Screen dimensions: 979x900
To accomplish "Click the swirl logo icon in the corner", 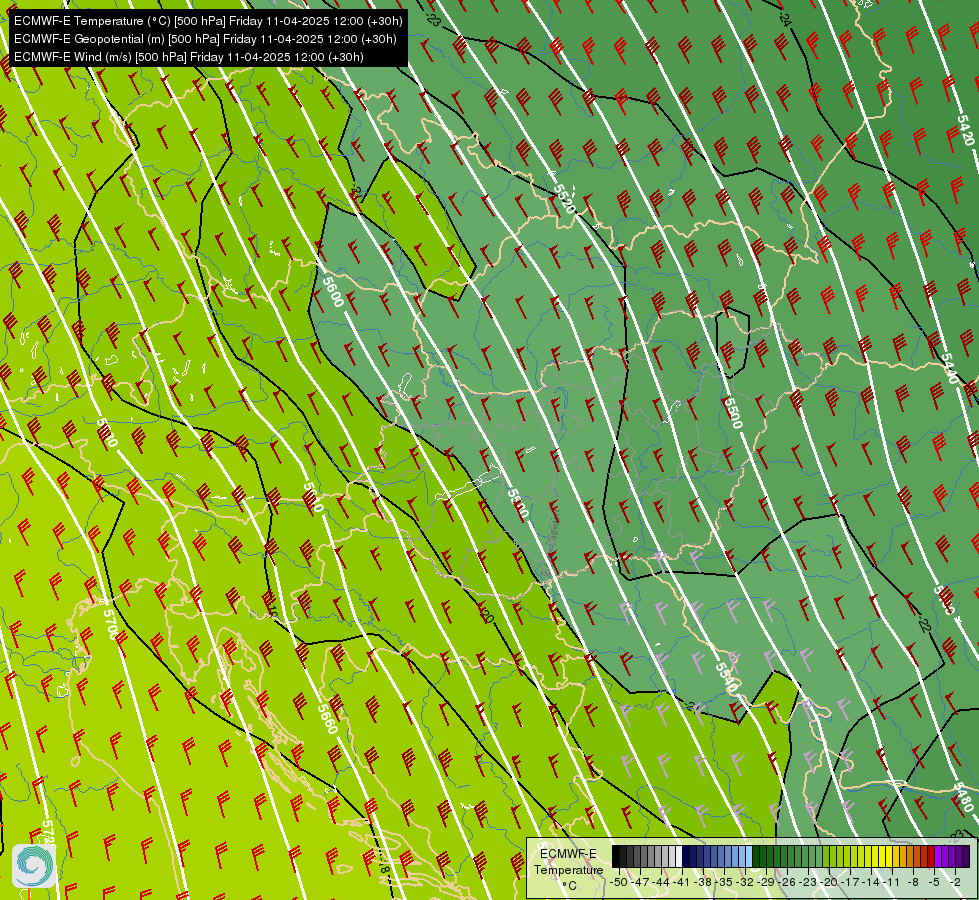I will click(x=34, y=866).
